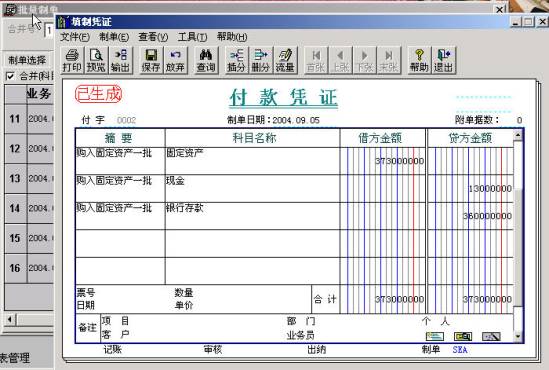Click 合计 debit total 373000000
The height and width of the screenshot is (370, 549).
[399, 299]
